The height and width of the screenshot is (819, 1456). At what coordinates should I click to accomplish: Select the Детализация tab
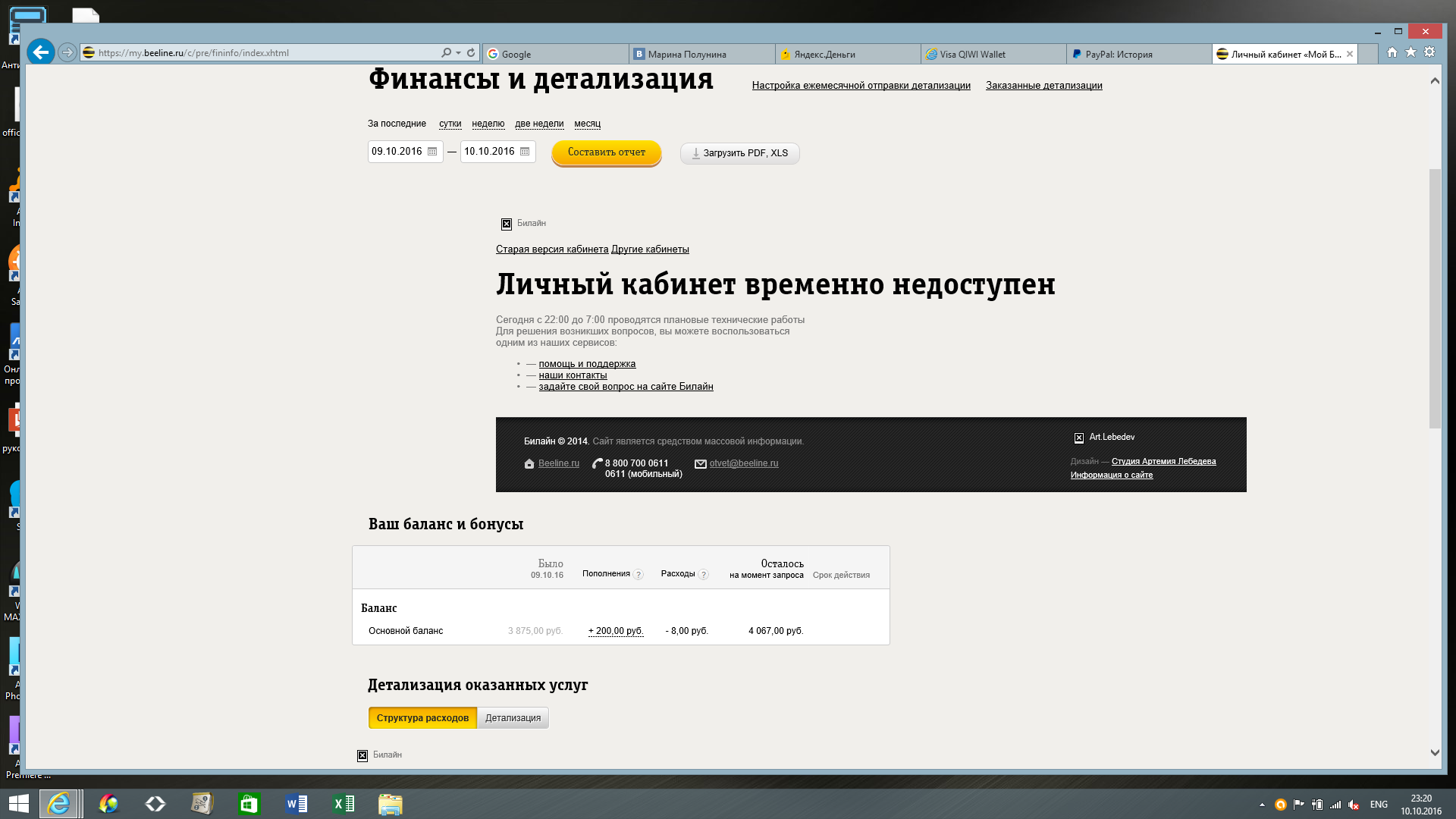513,718
